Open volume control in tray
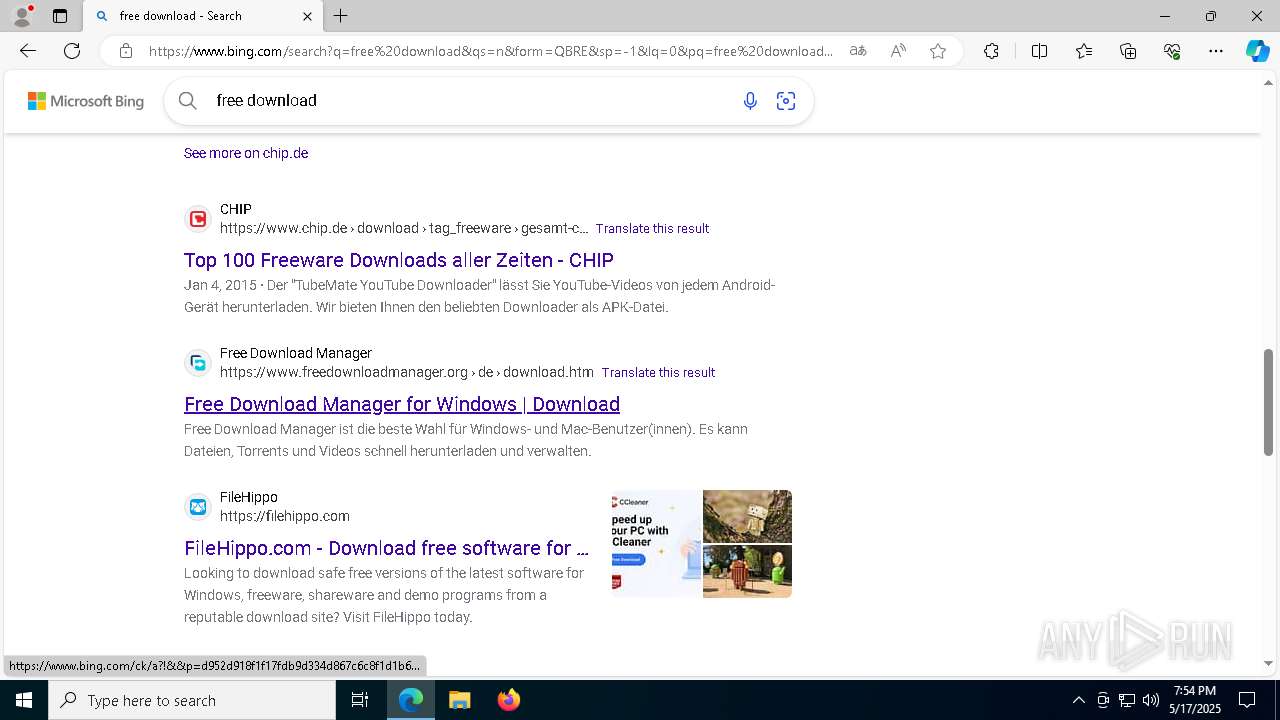Screen dimensions: 1280x720 click(x=1151, y=700)
